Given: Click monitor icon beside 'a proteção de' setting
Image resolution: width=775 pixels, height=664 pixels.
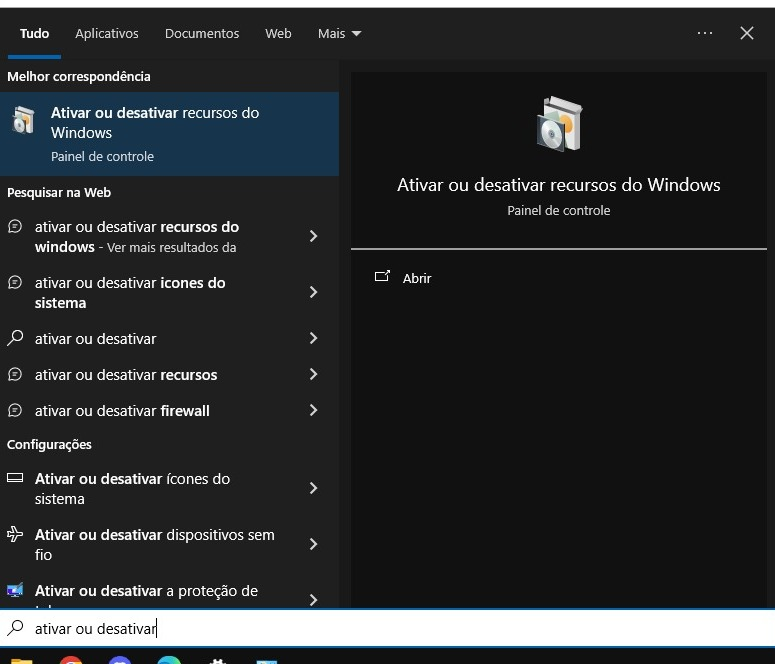Looking at the screenshot, I should tap(15, 590).
